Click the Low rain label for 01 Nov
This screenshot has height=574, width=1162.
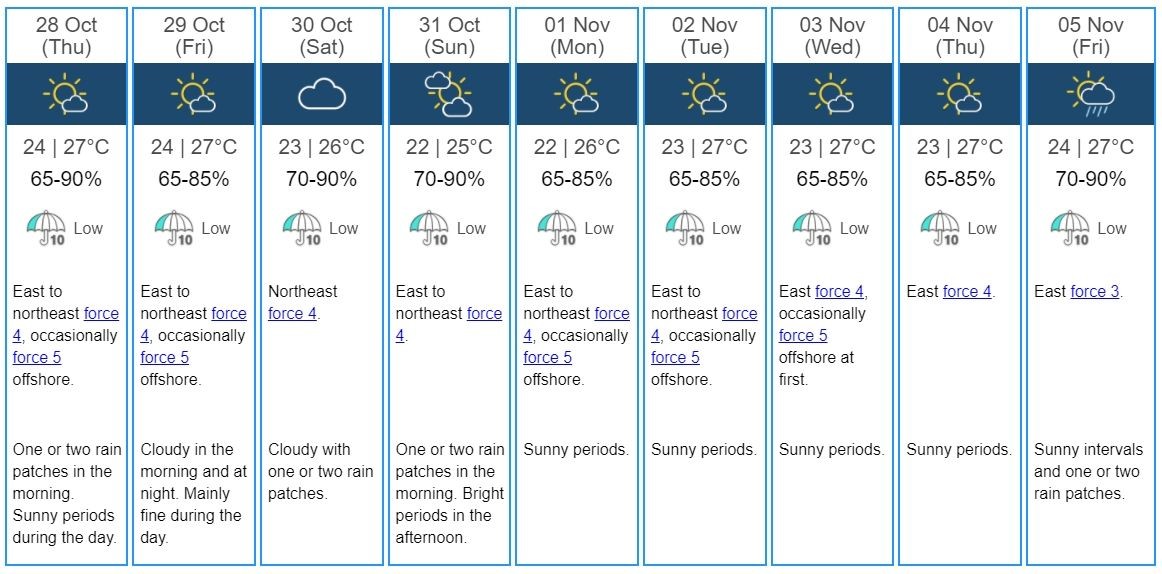point(599,228)
